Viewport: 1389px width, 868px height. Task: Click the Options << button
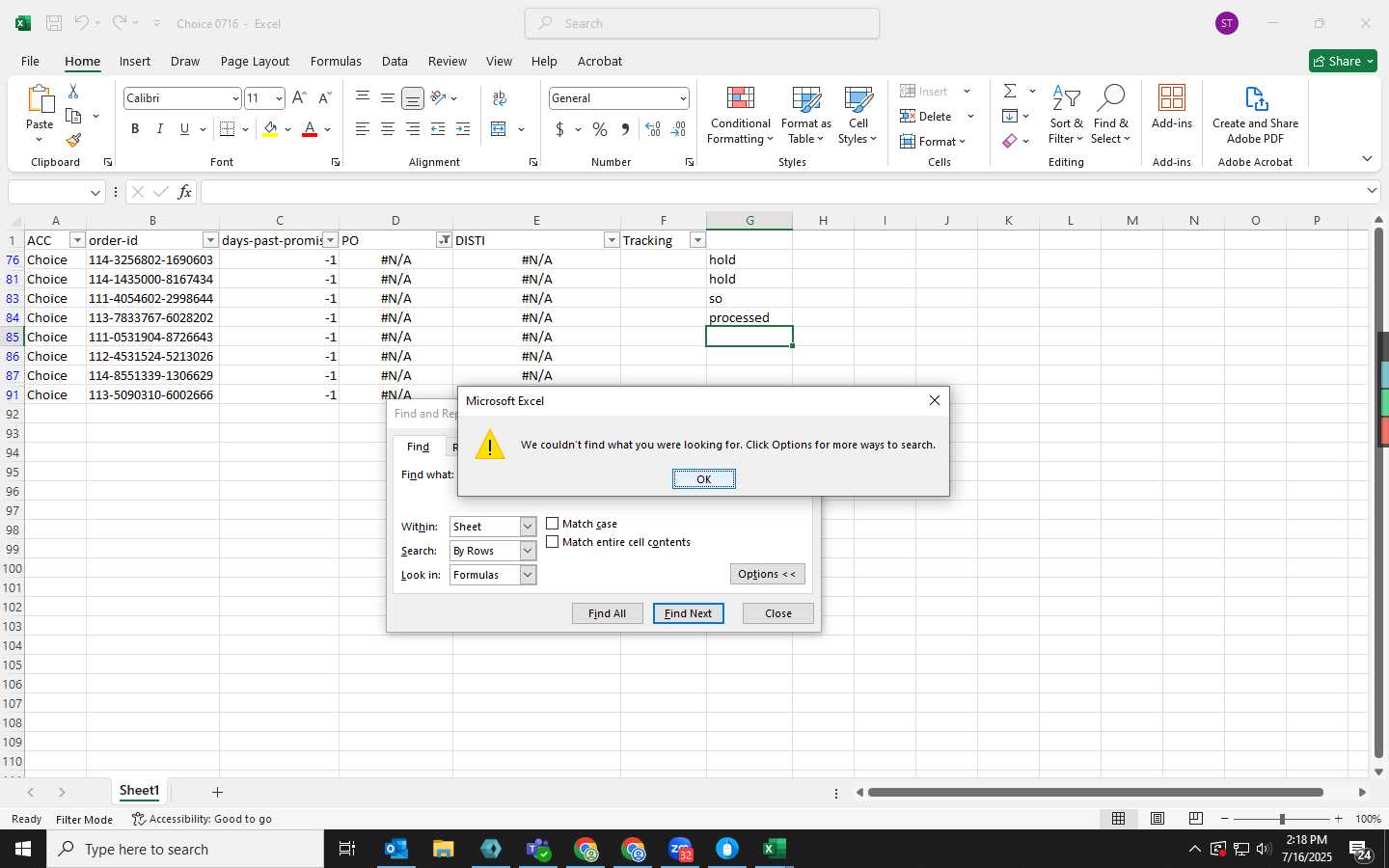(768, 574)
